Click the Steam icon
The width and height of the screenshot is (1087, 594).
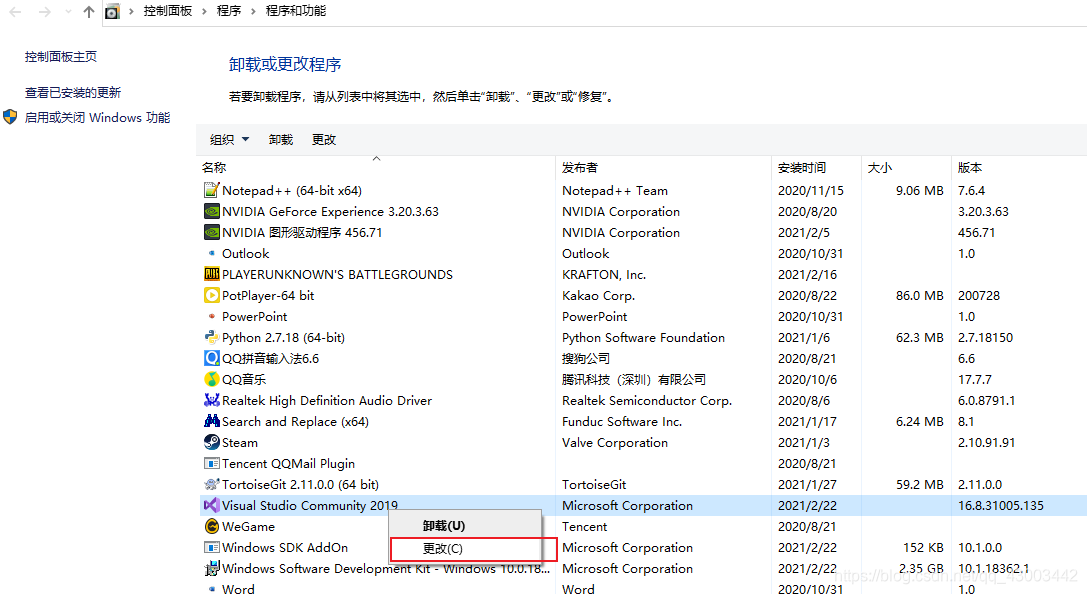pos(211,442)
